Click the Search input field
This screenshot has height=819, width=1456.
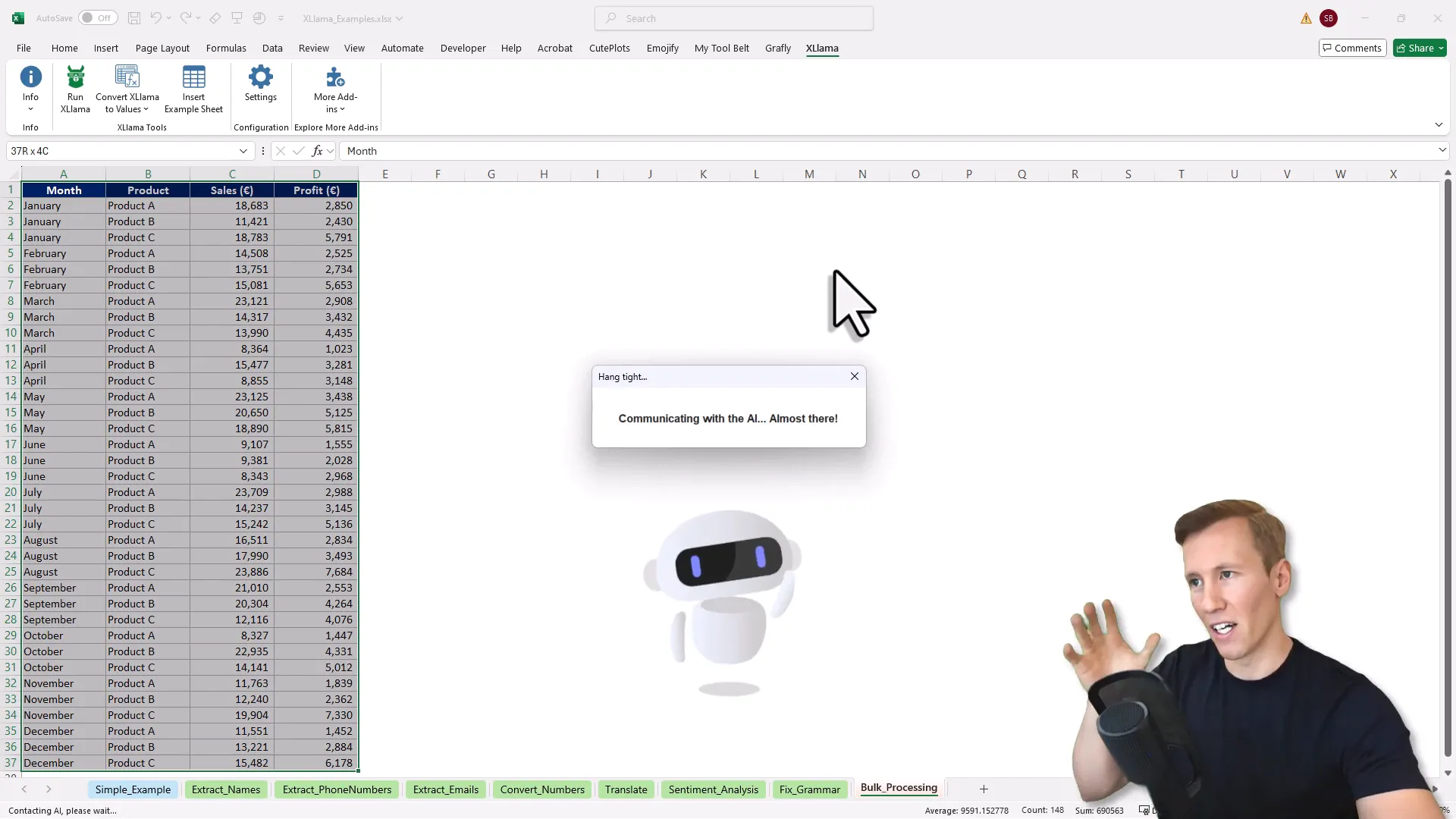pyautogui.click(x=734, y=18)
